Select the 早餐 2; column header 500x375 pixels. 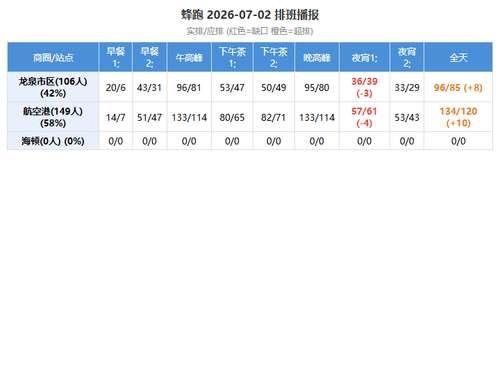point(149,57)
